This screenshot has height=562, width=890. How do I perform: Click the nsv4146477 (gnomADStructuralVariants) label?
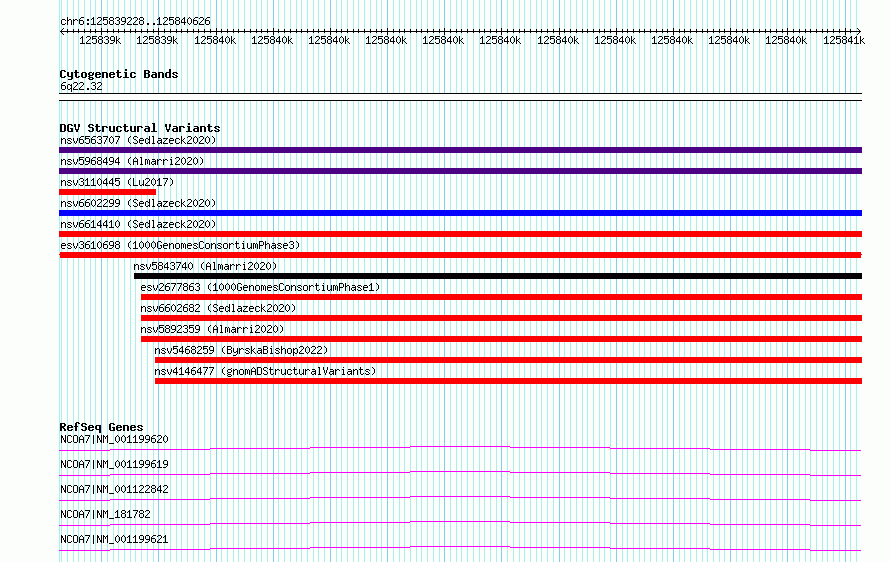[x=265, y=371]
